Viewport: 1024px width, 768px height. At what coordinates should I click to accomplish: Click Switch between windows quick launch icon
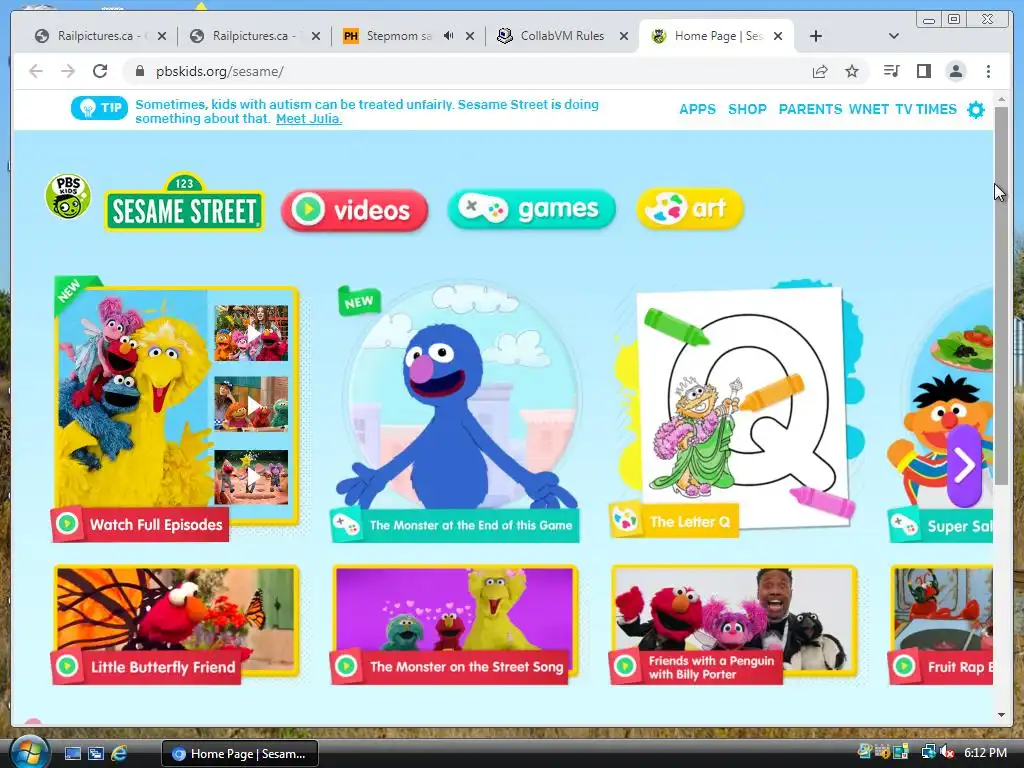click(95, 753)
